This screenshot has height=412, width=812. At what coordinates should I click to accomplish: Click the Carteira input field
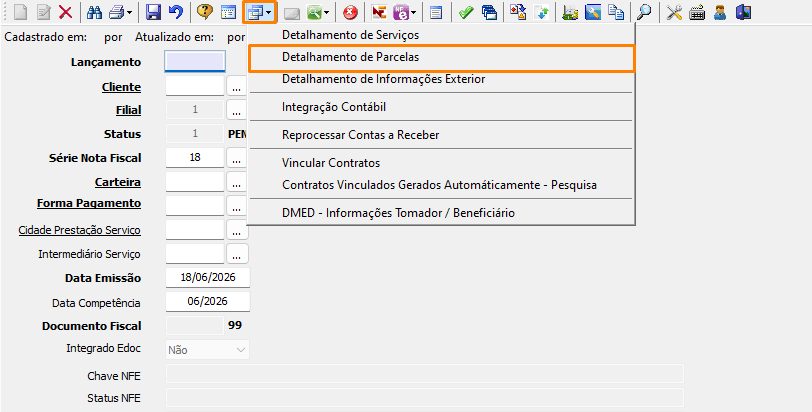tap(195, 182)
